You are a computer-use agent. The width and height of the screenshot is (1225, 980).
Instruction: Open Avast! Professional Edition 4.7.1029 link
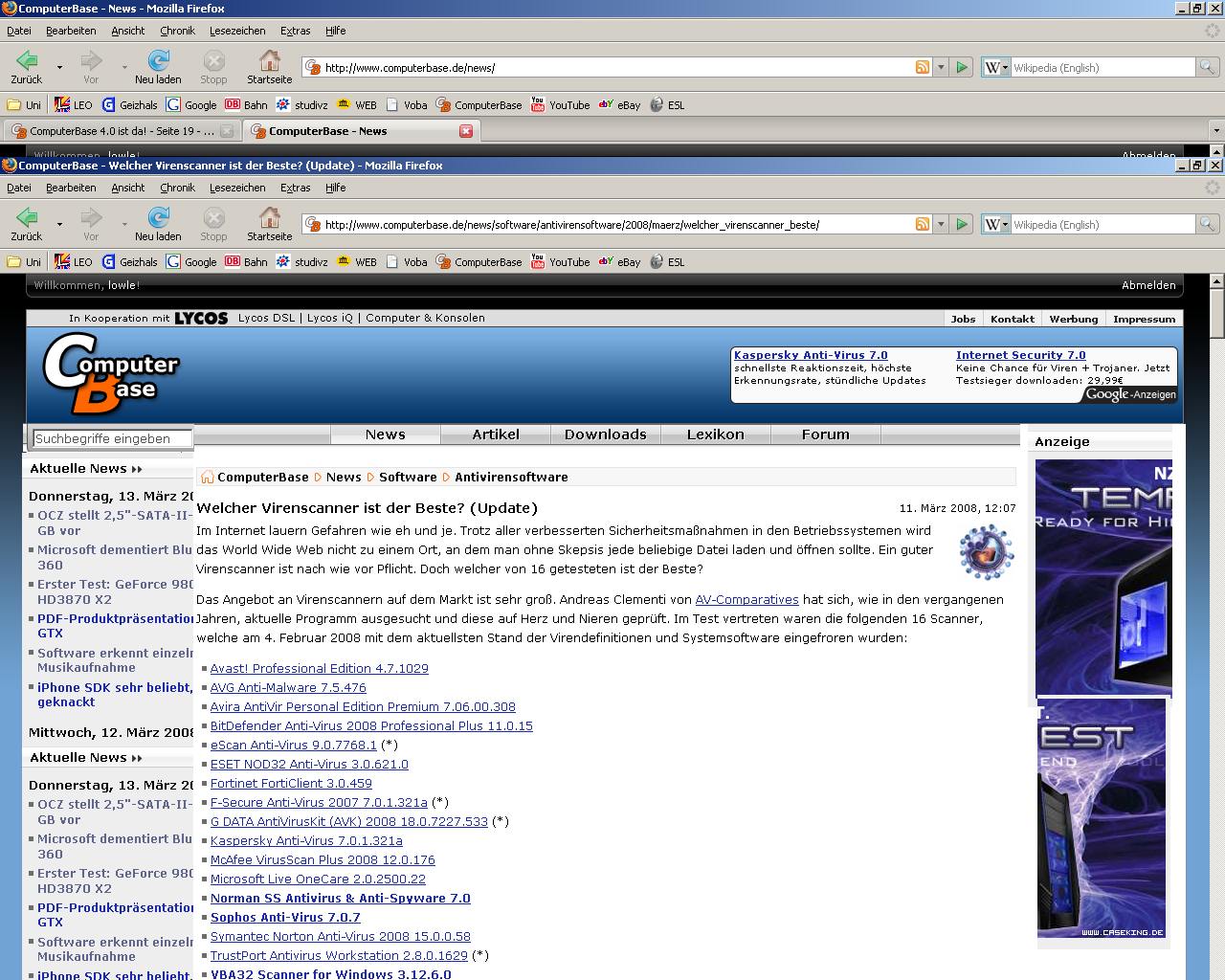(320, 668)
